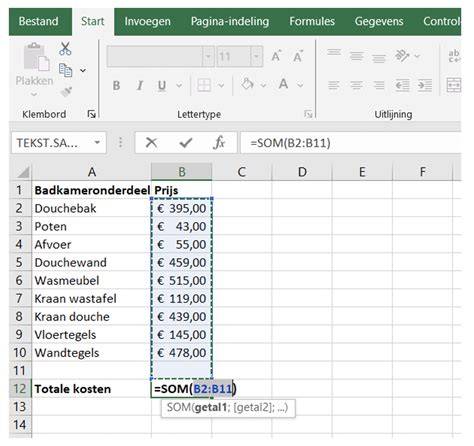Switch to the Invoegen tab
The width and height of the screenshot is (474, 446).
(147, 21)
